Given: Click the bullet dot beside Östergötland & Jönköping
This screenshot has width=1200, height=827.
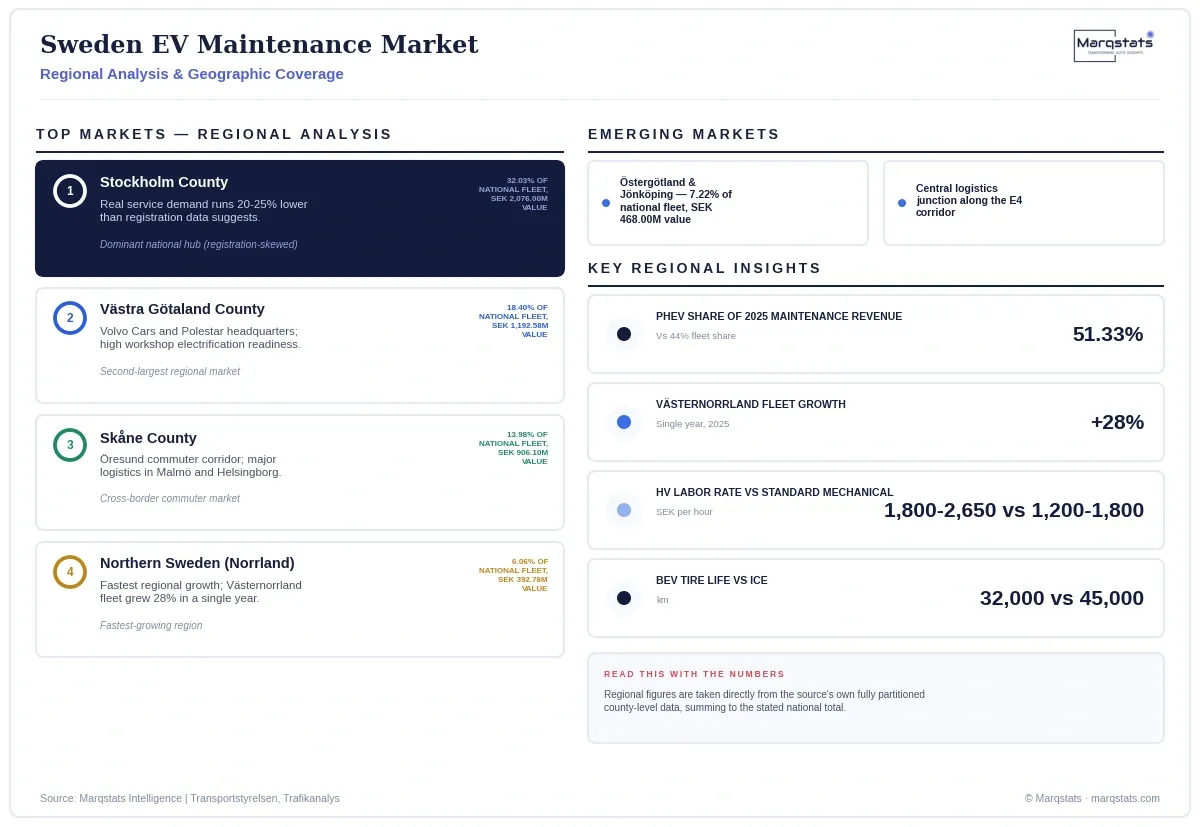Looking at the screenshot, I should point(606,203).
